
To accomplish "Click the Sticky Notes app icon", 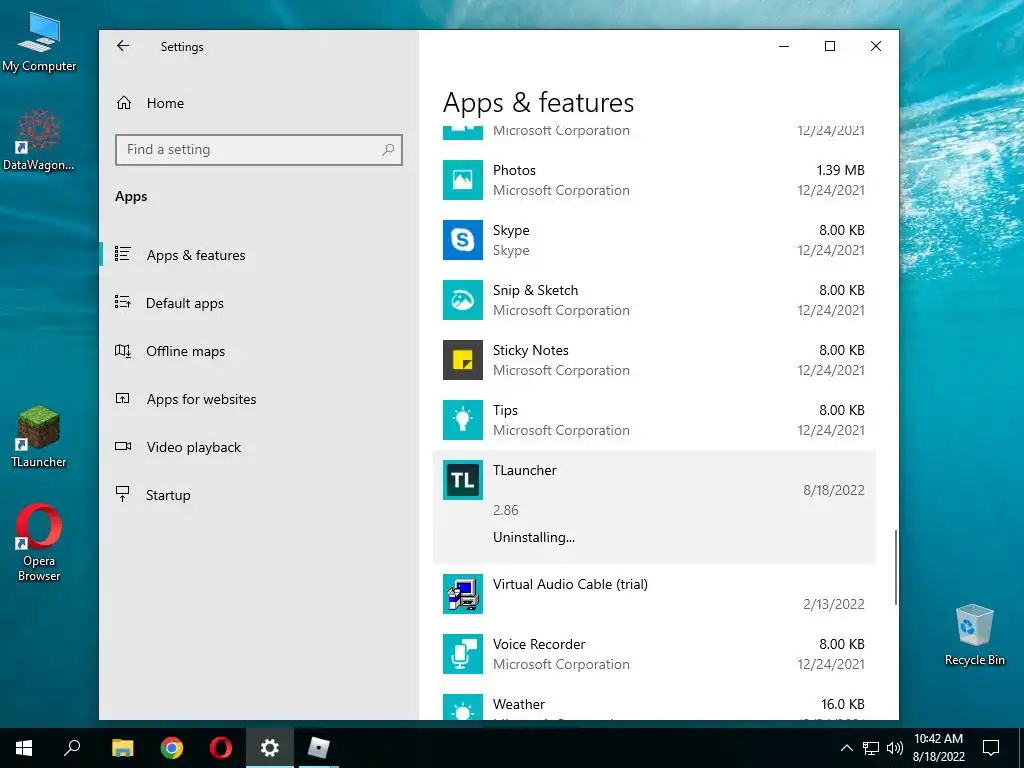I will tap(462, 360).
